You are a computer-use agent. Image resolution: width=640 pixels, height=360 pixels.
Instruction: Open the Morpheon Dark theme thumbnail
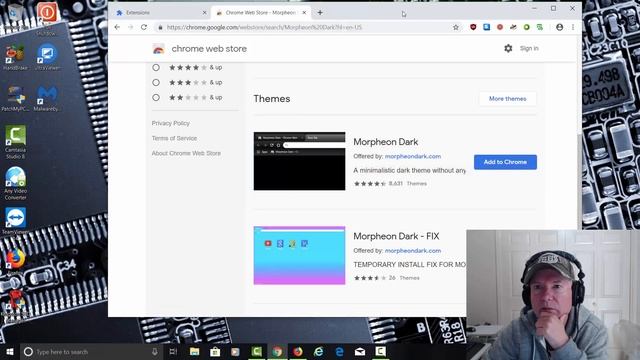[x=299, y=161]
